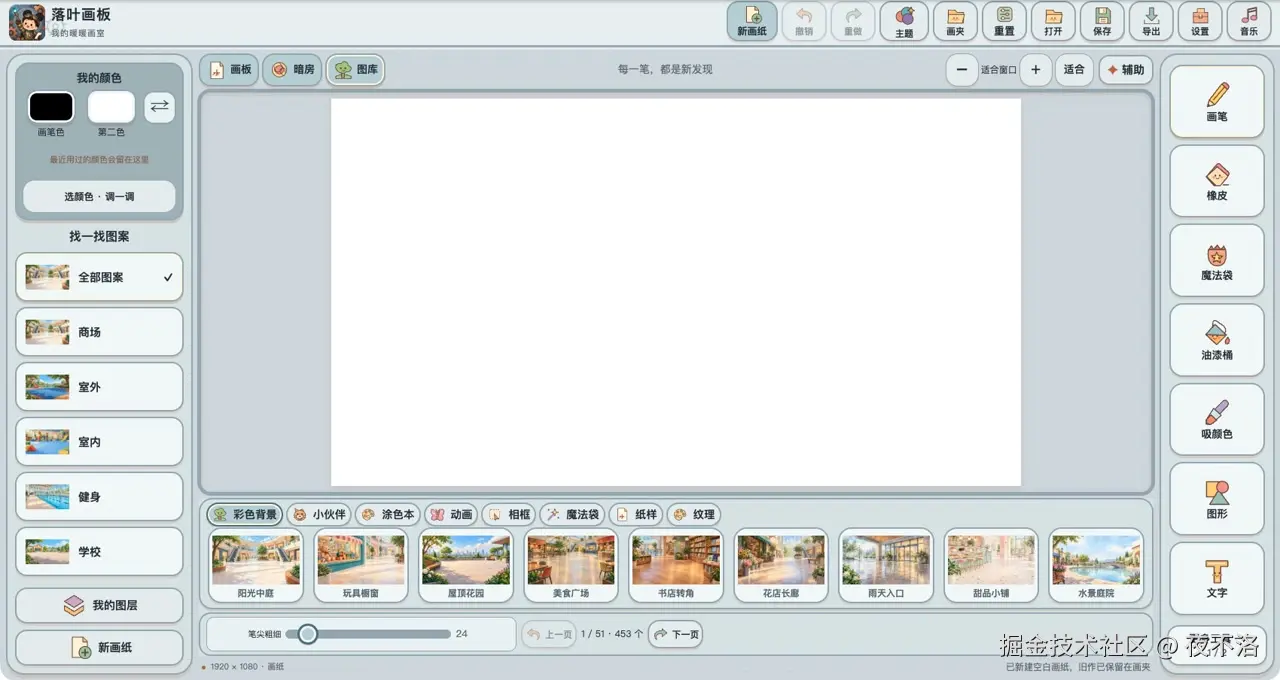The image size is (1280, 680).
Task: Select the 吸颜色 eyedropper tool
Action: (x=1217, y=420)
